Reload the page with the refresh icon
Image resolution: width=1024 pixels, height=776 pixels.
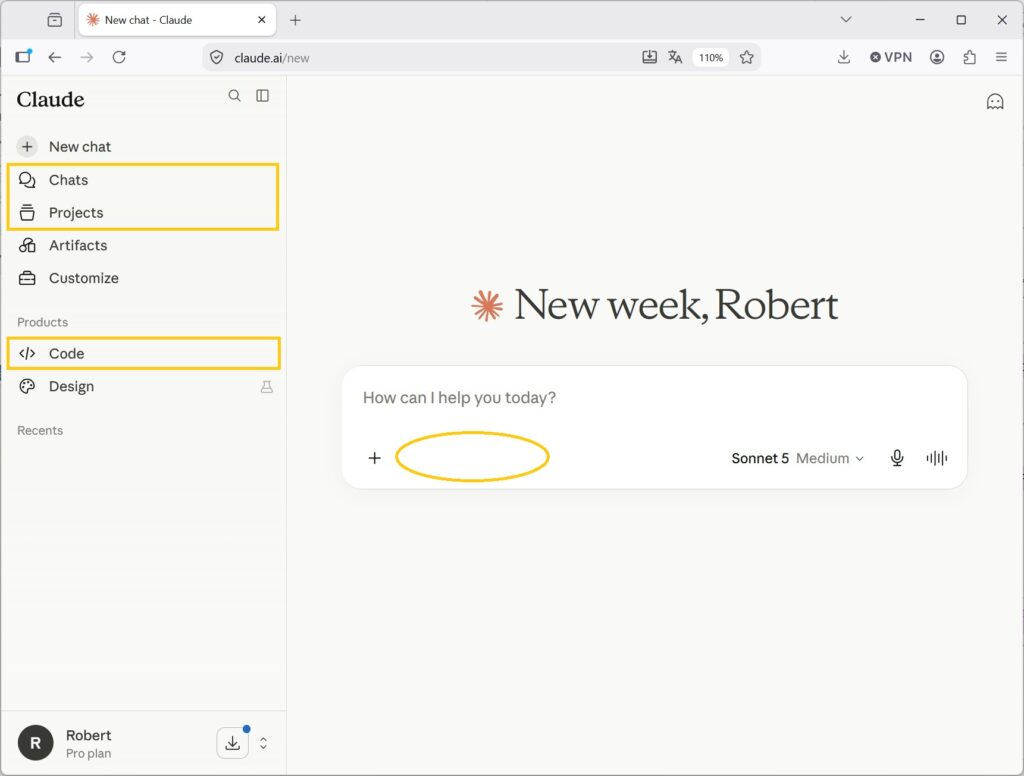tap(119, 57)
